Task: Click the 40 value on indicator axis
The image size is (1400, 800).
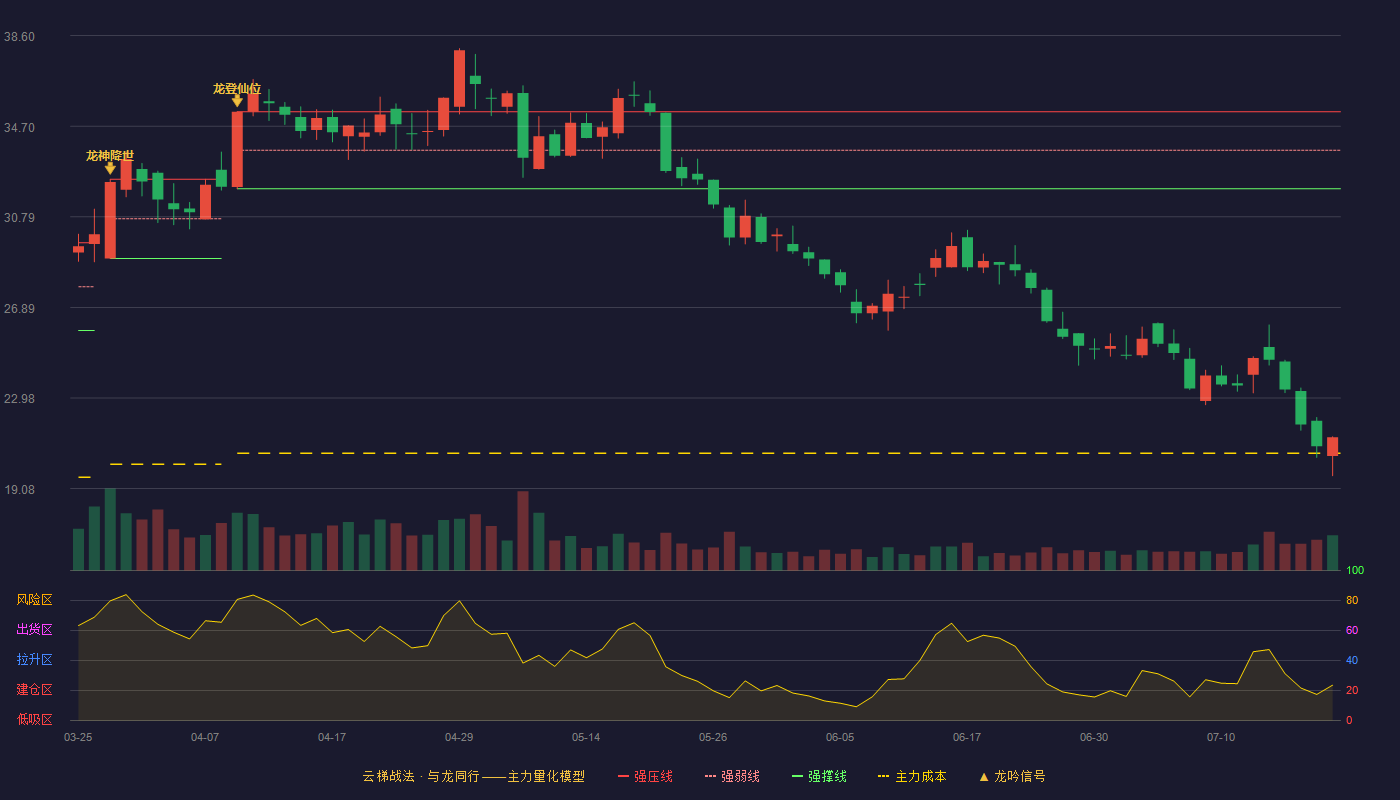Action: click(1352, 660)
